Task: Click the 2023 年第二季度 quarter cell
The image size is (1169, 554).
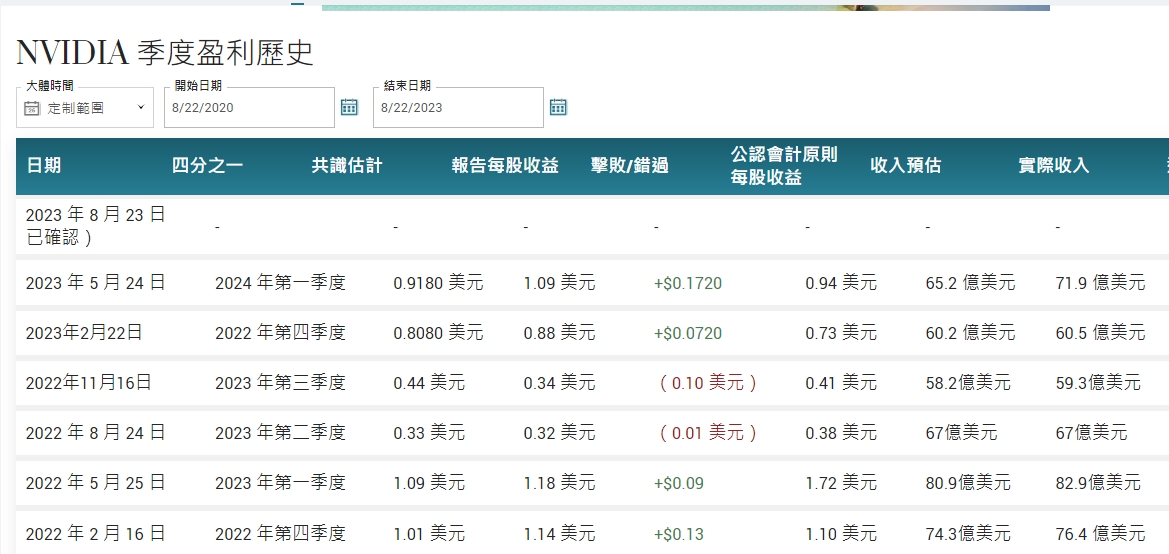Action: click(280, 433)
